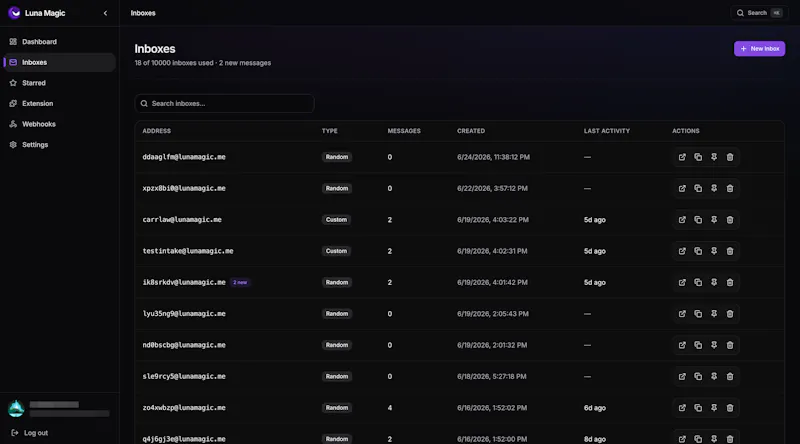Screen dimensions: 800x444
Task: Delete the ddaaglfm inbox
Action: (730, 157)
